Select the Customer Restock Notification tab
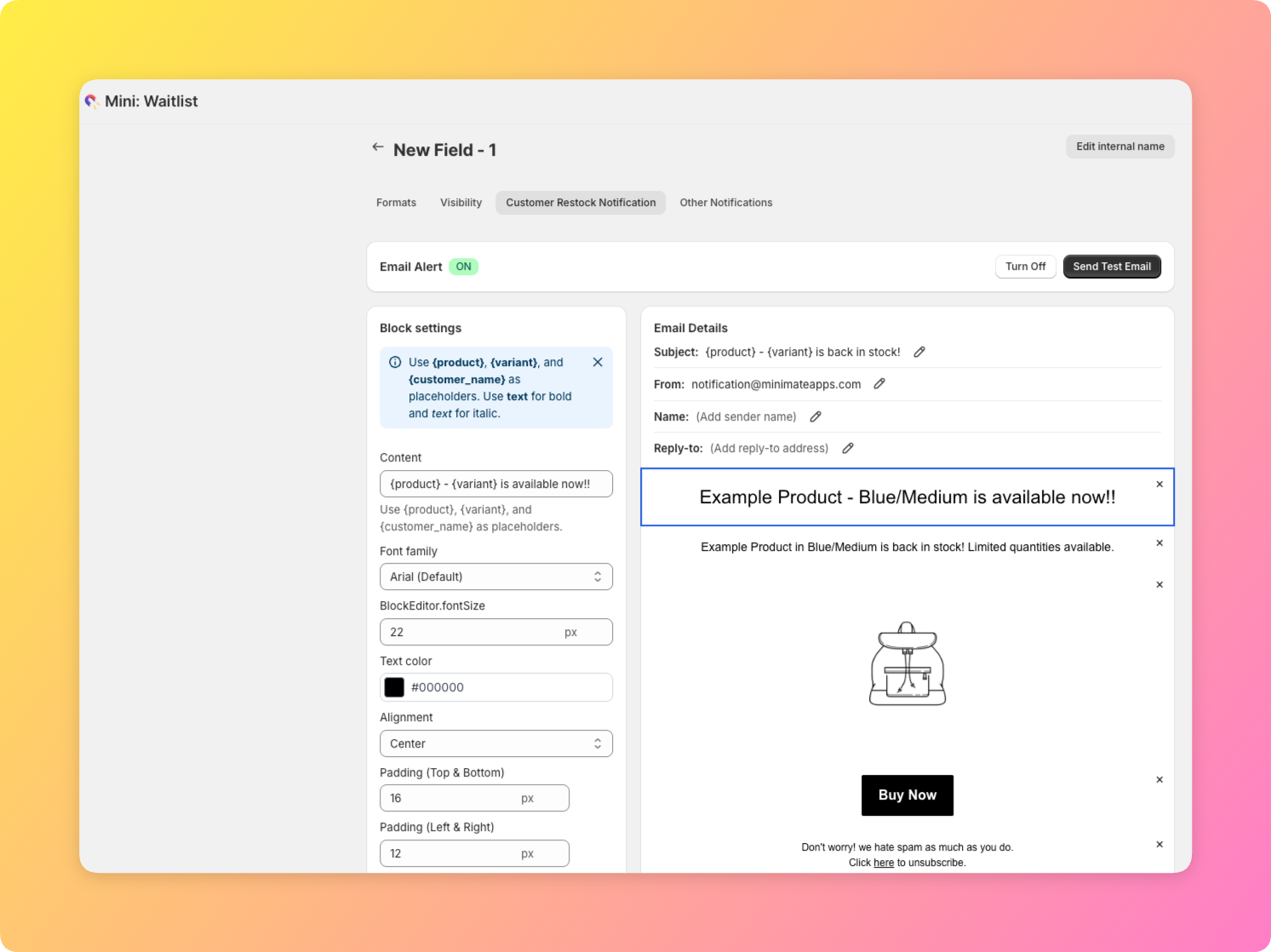The height and width of the screenshot is (952, 1271). (581, 203)
